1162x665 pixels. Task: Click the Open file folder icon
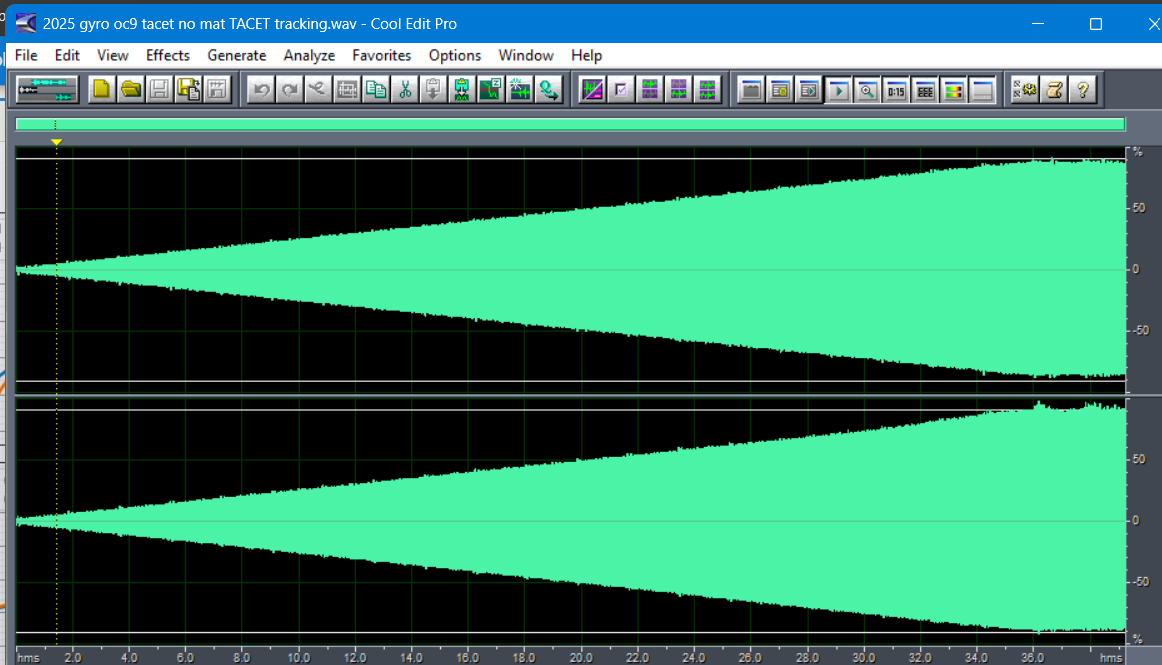[131, 90]
